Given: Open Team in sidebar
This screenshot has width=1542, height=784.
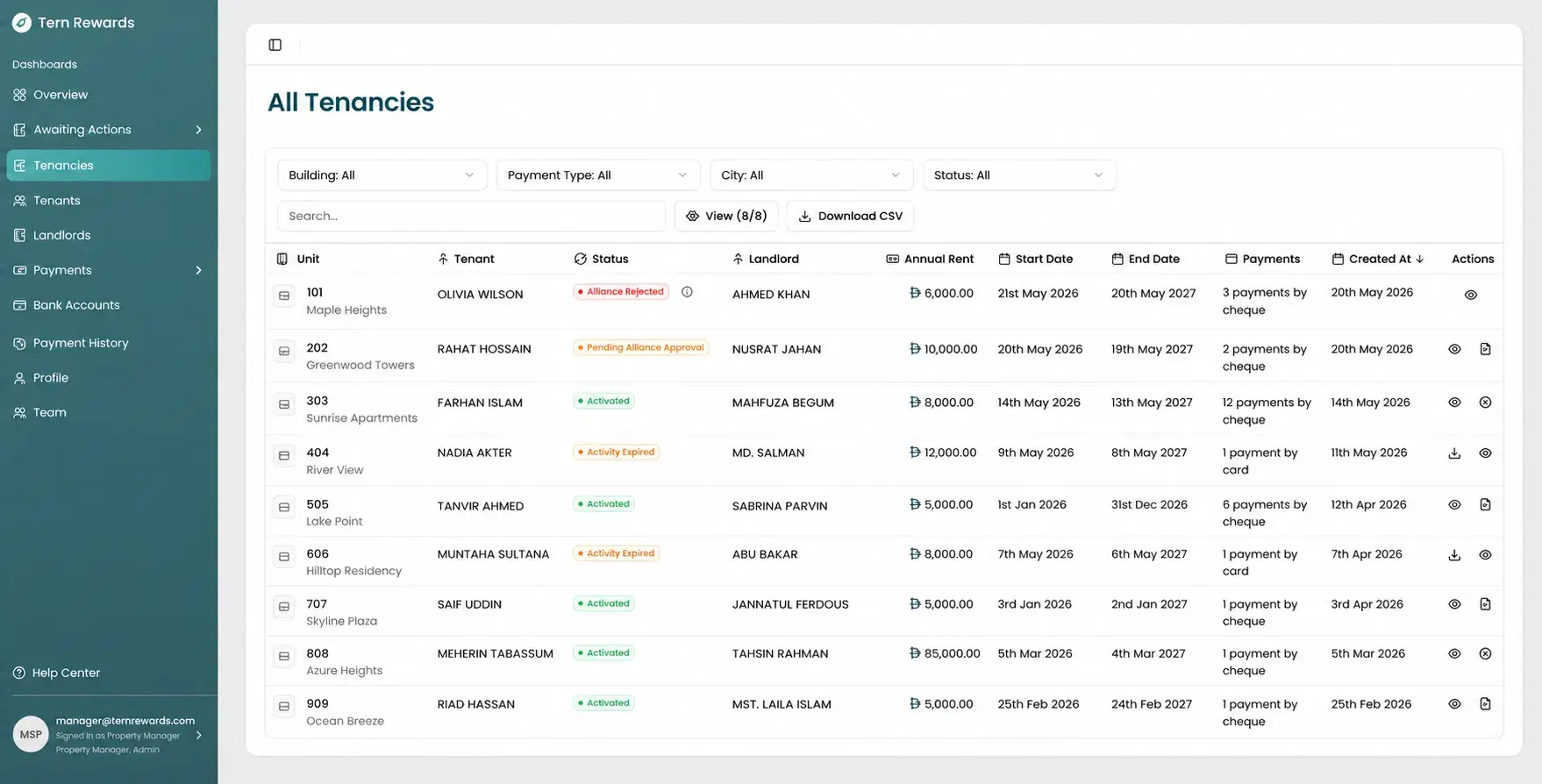Looking at the screenshot, I should (x=108, y=412).
